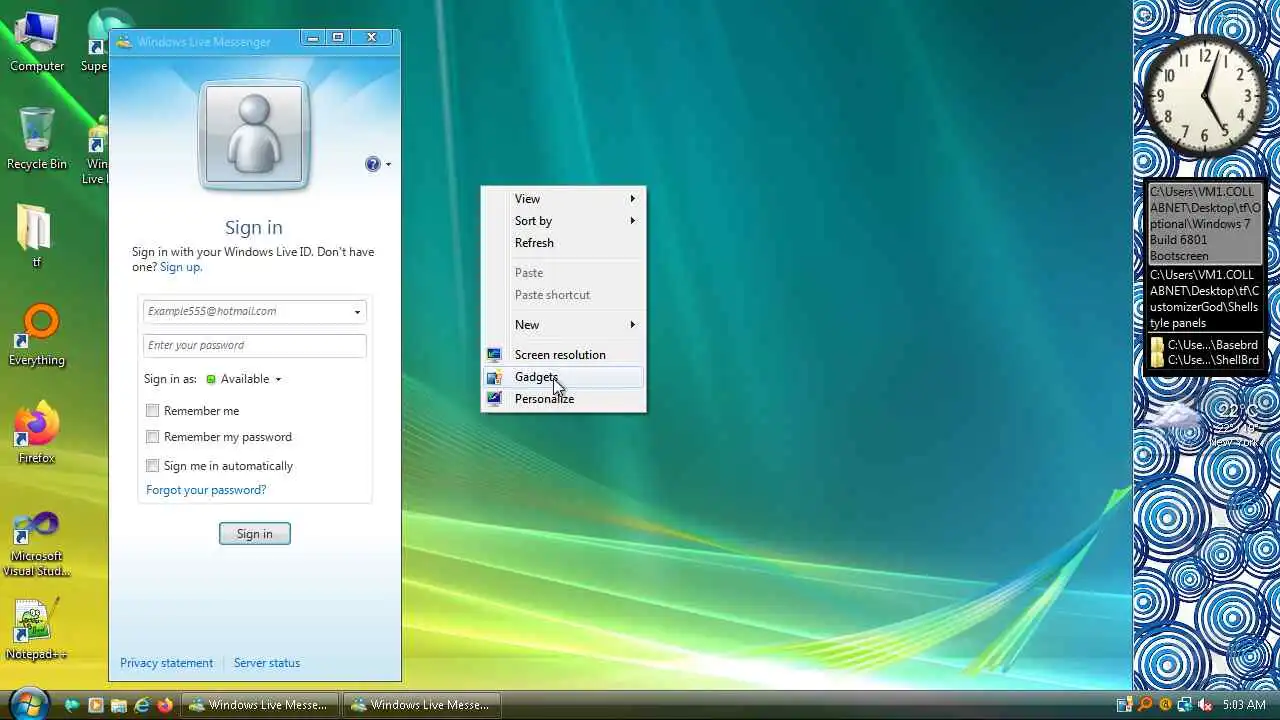This screenshot has width=1280, height=720.
Task: Open Forgot your password link
Action: click(x=206, y=490)
